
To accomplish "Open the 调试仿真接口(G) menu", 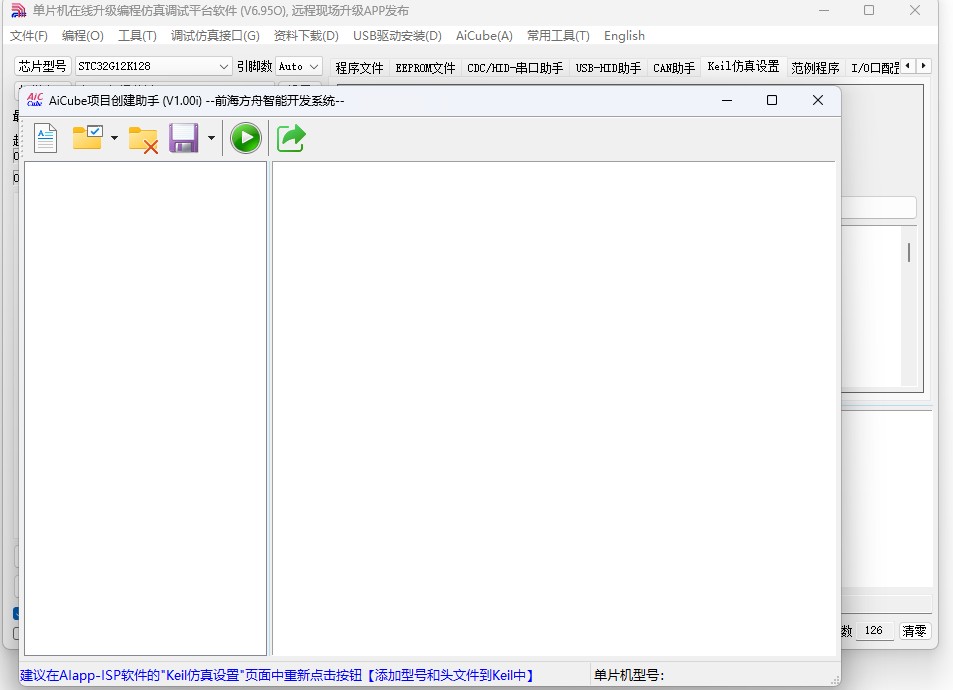I will pyautogui.click(x=215, y=36).
